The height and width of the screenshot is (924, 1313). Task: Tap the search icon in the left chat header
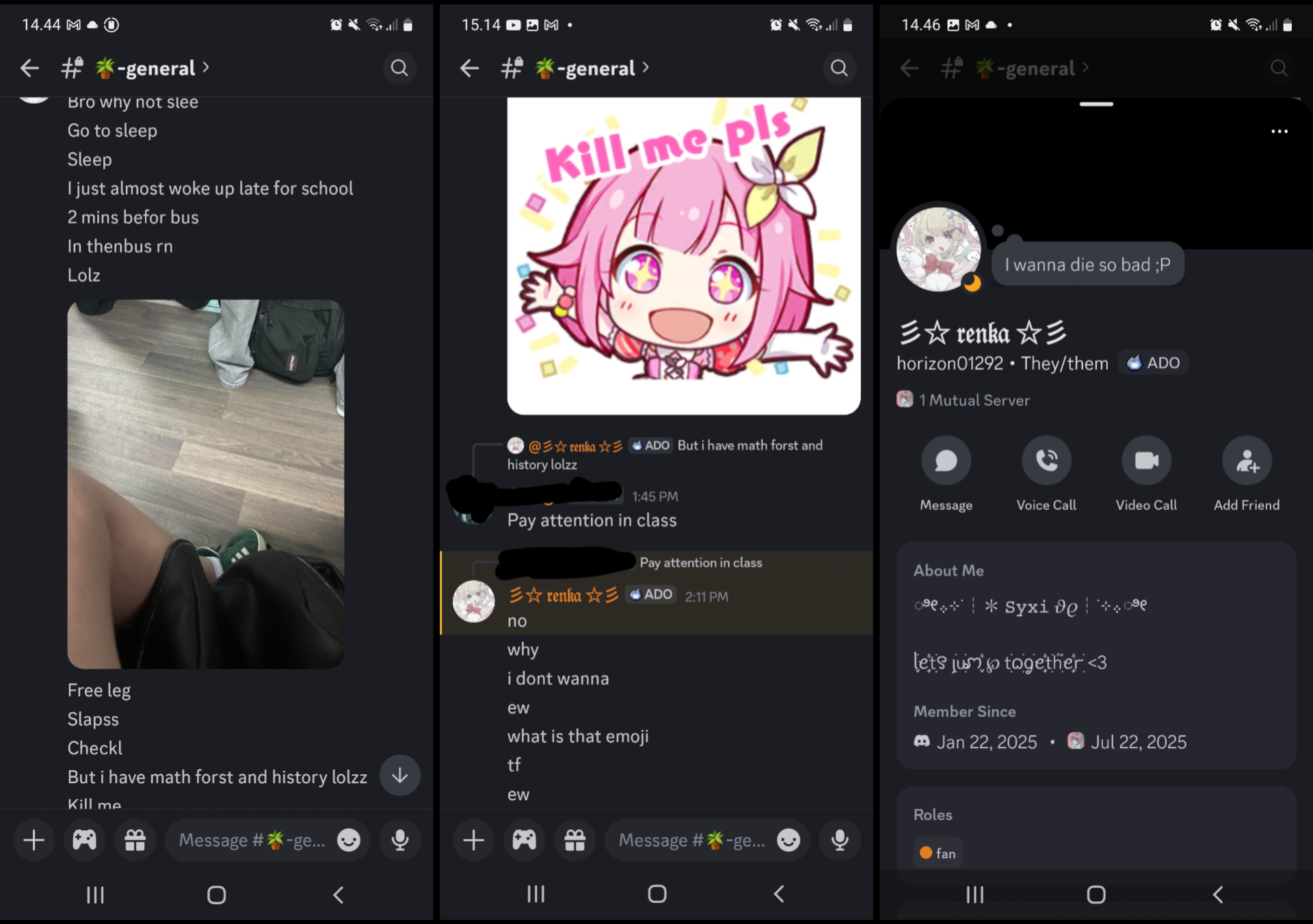pos(399,68)
